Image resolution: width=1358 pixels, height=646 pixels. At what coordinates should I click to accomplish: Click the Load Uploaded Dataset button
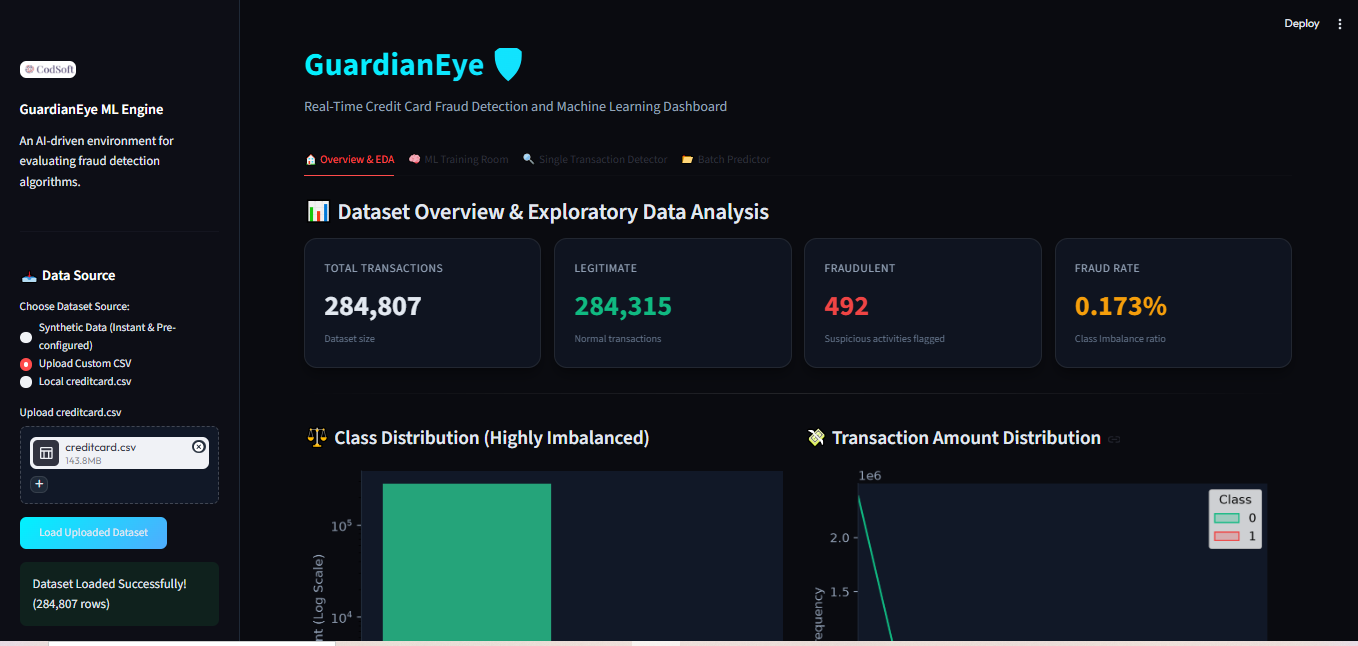93,533
